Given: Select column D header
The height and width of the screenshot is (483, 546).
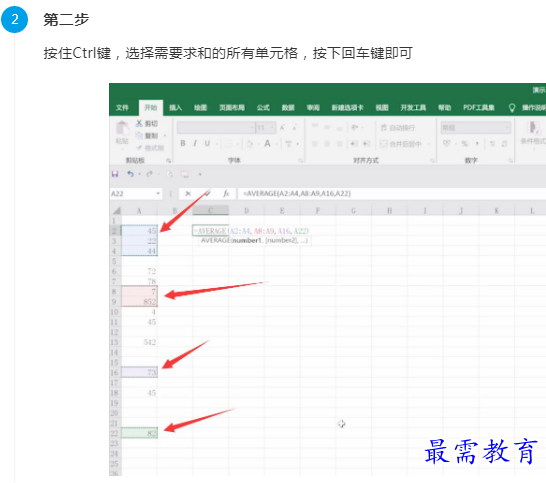Looking at the screenshot, I should click(x=247, y=211).
